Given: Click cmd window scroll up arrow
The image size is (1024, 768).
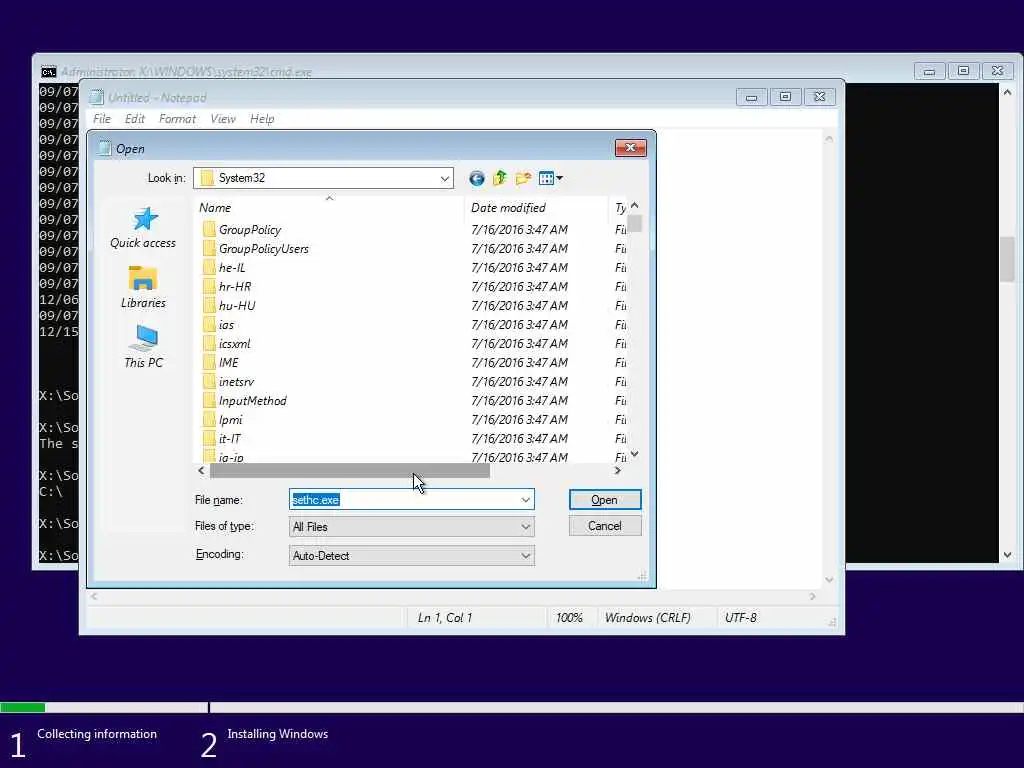Looking at the screenshot, I should pos(1007,93).
